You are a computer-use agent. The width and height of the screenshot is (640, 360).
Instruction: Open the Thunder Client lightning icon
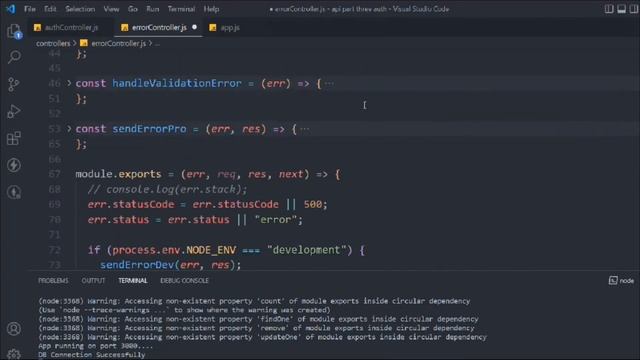[14, 165]
